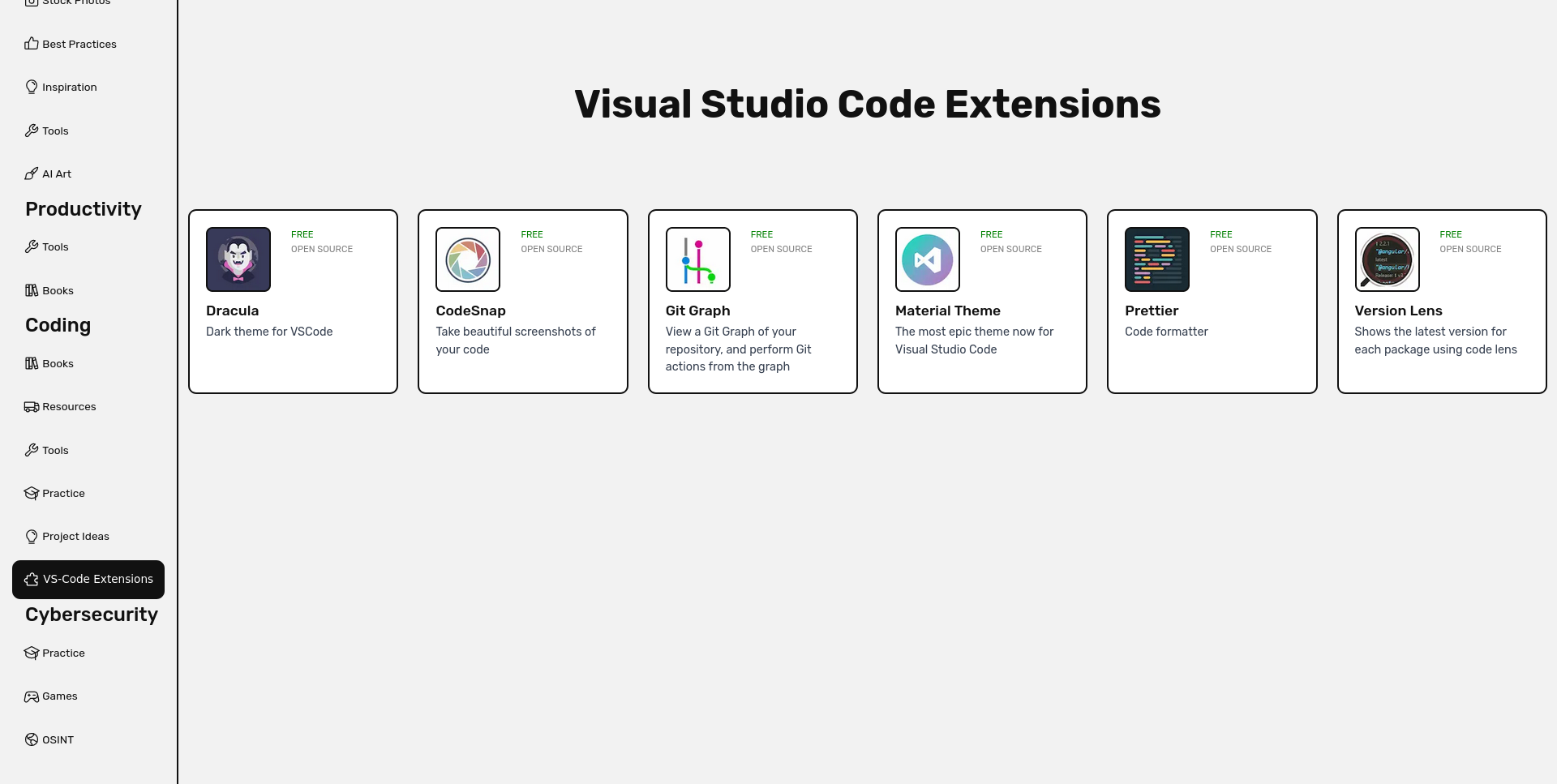Screen dimensions: 1557x784
Task: Click the Git Graph branch icon
Action: coord(698,259)
